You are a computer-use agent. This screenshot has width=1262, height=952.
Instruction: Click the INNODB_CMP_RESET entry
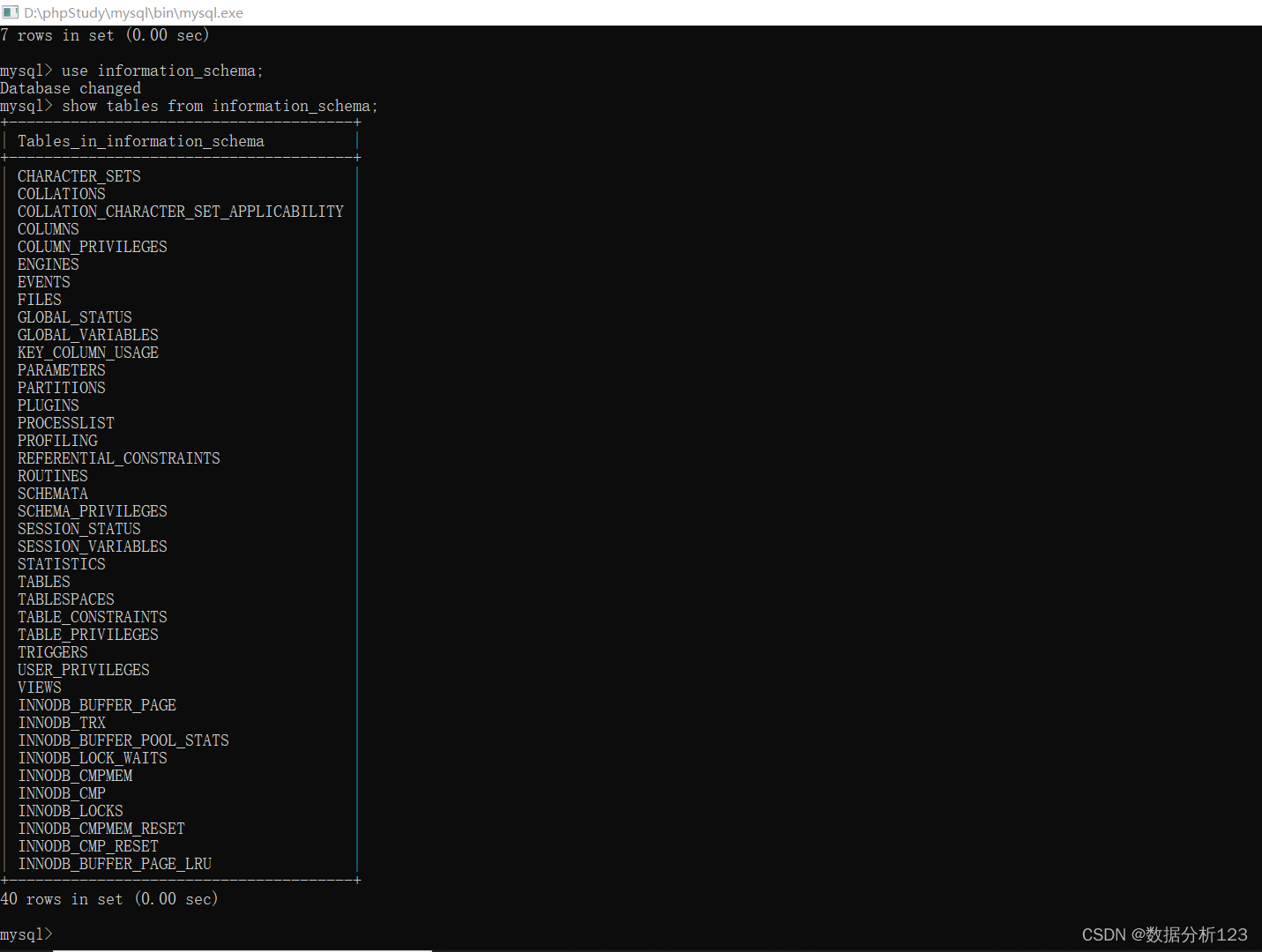point(88,846)
